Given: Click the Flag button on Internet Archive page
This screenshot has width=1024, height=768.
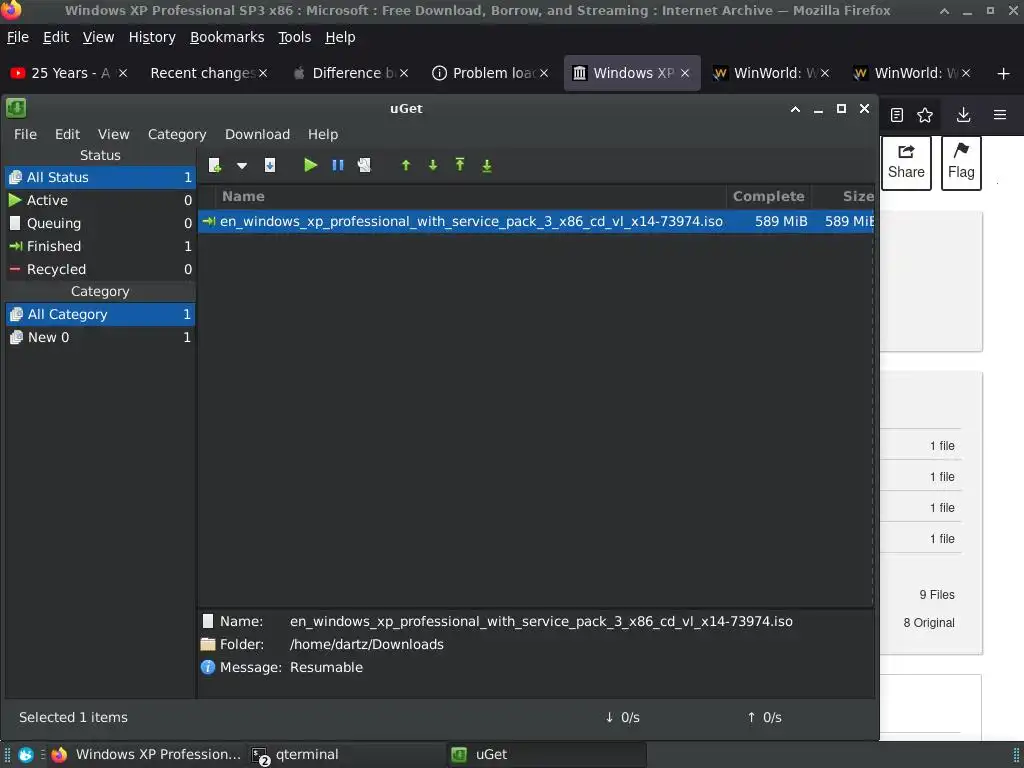Looking at the screenshot, I should pyautogui.click(x=961, y=163).
